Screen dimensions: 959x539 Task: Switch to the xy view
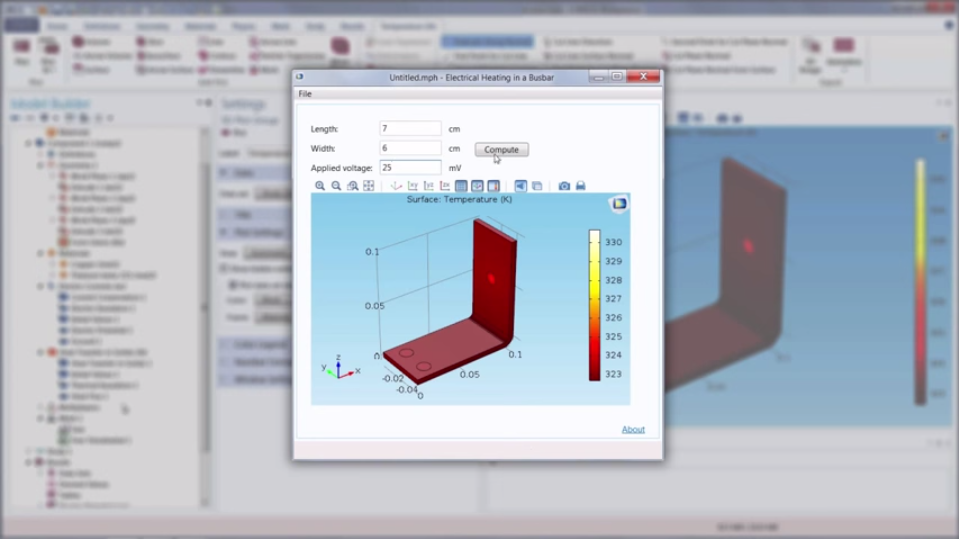[x=412, y=186]
